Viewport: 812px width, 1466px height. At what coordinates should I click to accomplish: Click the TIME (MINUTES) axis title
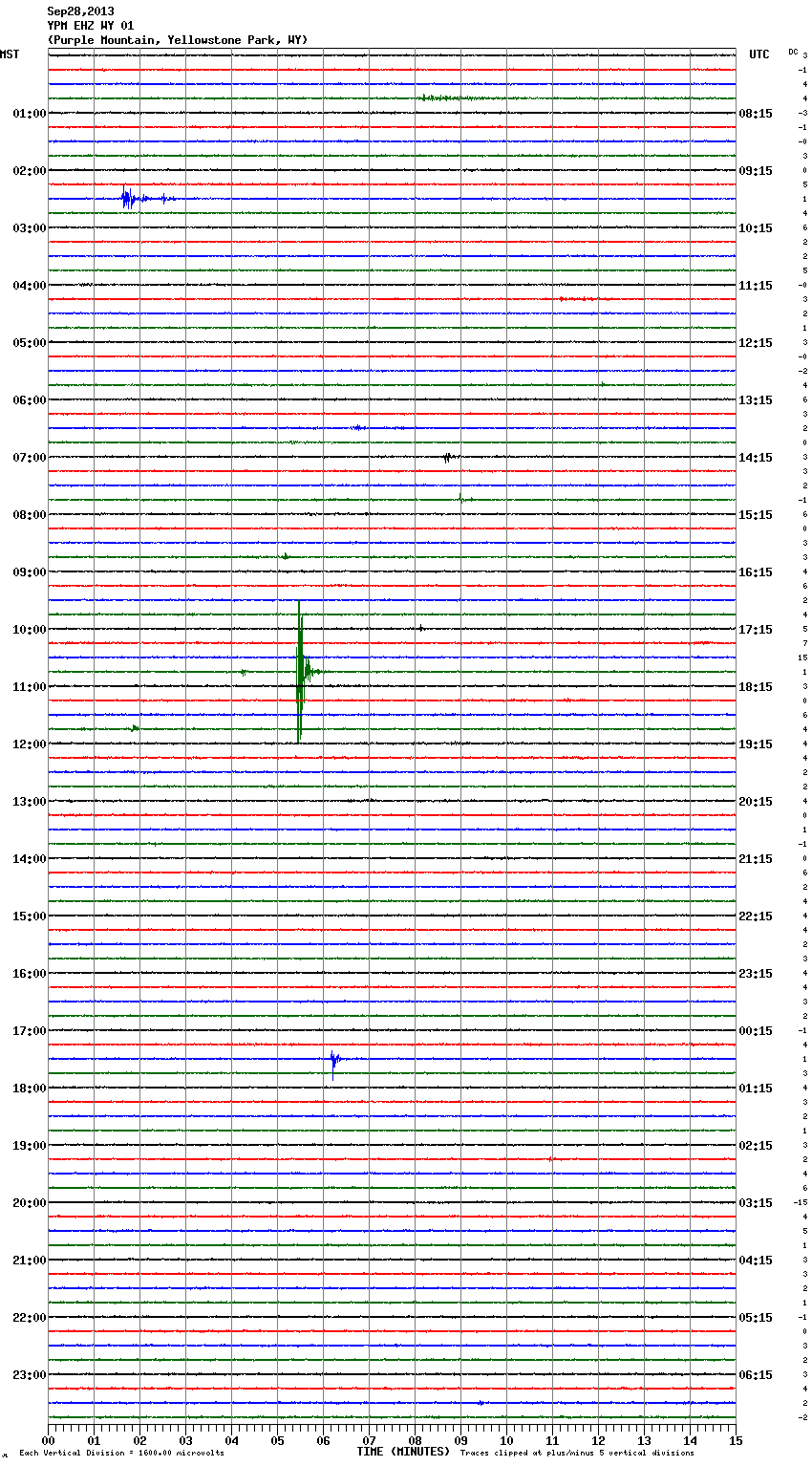click(403, 1452)
